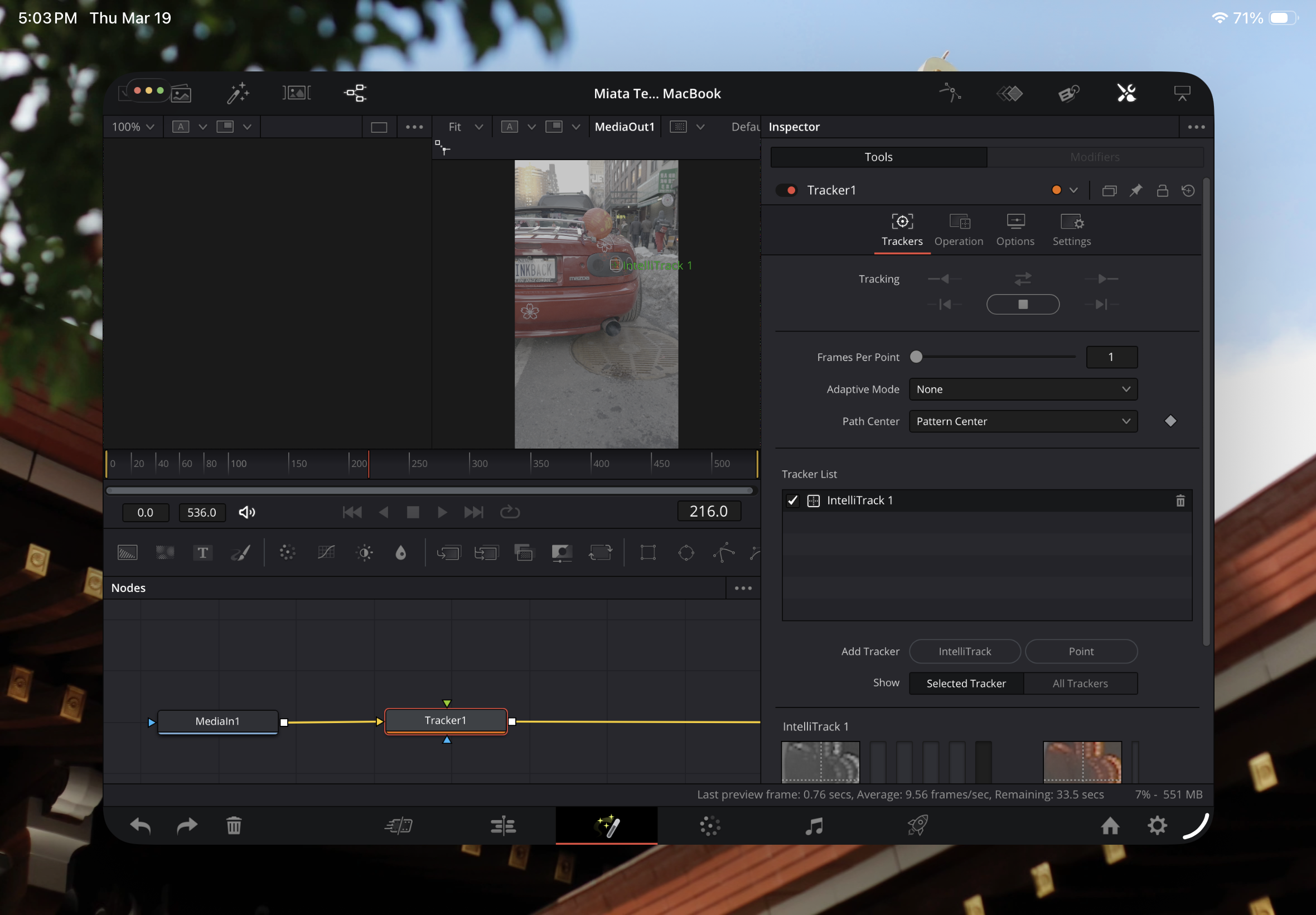Toggle the Tracker1 enable switch
The image size is (1316, 915).
[x=786, y=190]
